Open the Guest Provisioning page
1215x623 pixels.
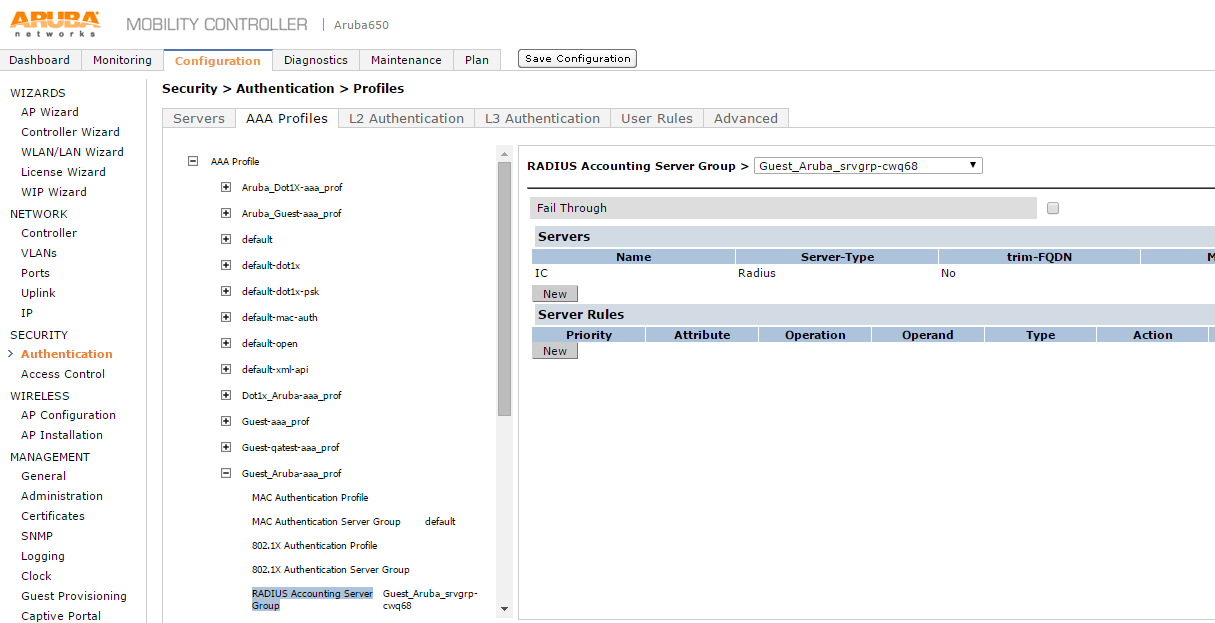[x=74, y=596]
